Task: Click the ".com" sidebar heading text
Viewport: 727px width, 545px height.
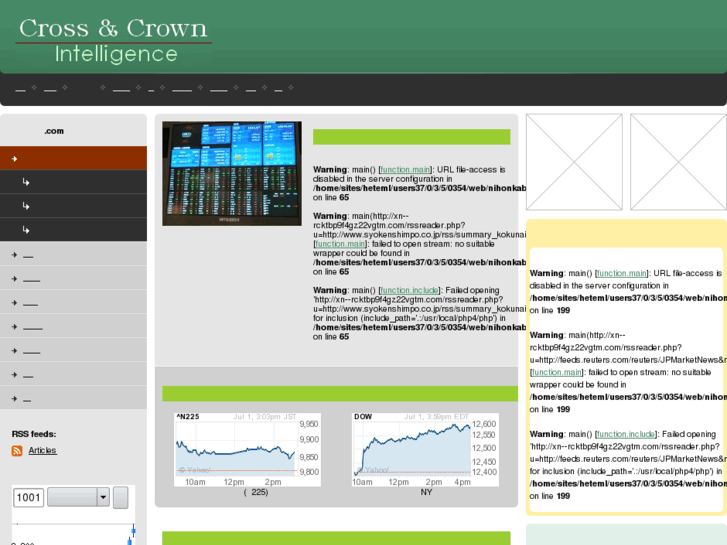Action: (x=54, y=131)
